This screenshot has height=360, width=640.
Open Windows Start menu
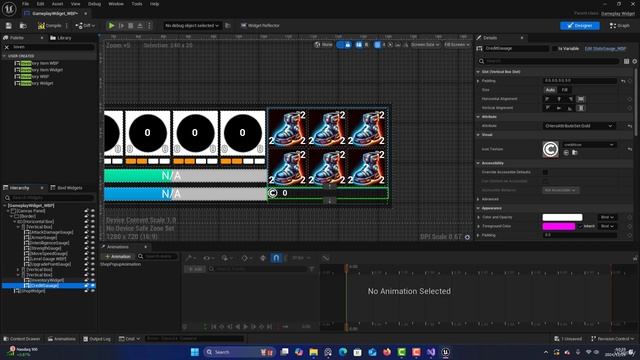tap(195, 352)
